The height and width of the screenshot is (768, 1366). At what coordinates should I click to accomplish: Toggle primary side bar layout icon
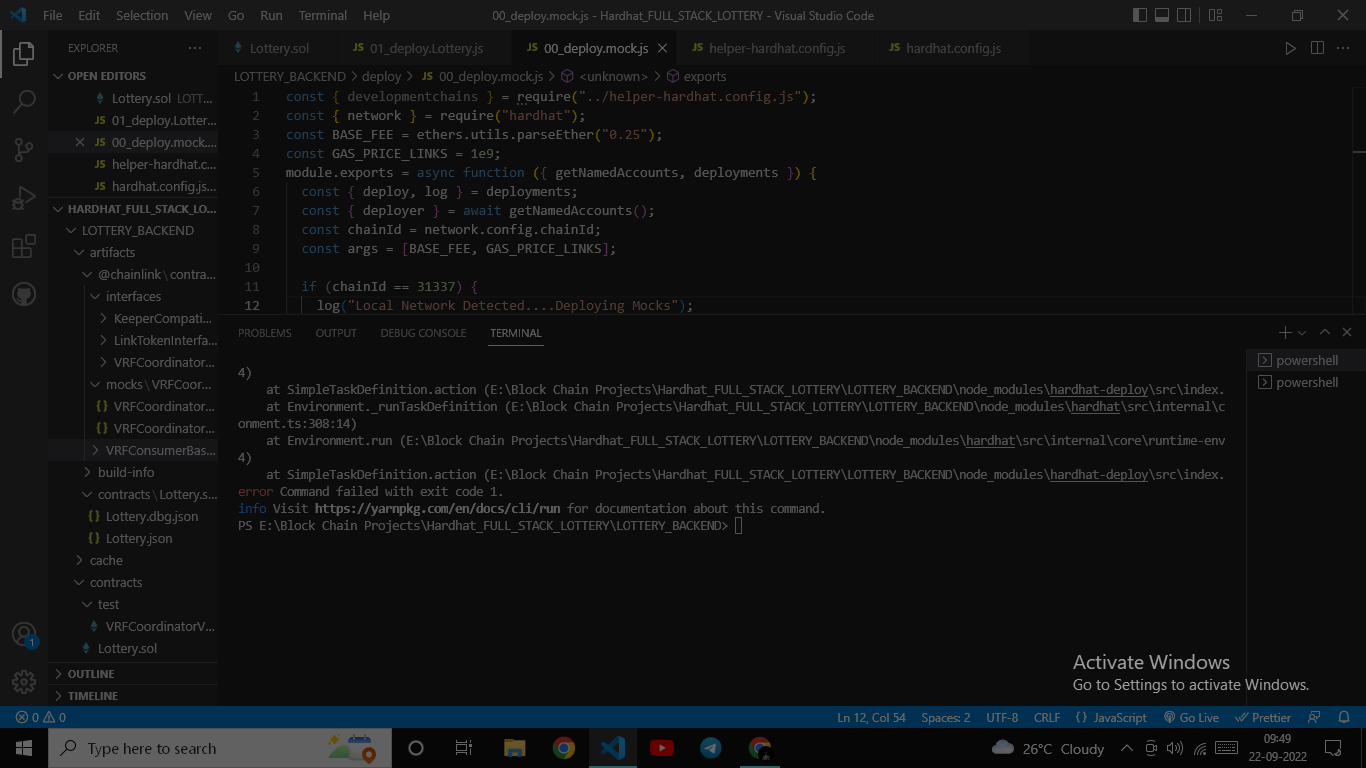tap(1140, 16)
